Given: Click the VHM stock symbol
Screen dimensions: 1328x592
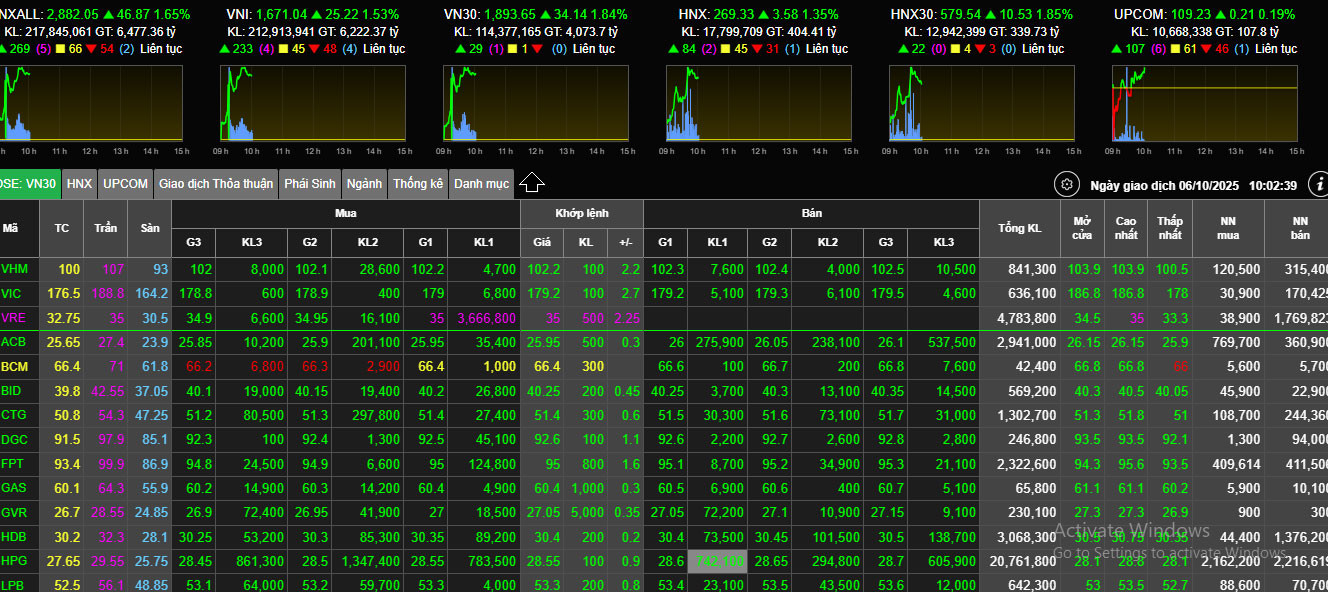Looking at the screenshot, I should (x=15, y=269).
